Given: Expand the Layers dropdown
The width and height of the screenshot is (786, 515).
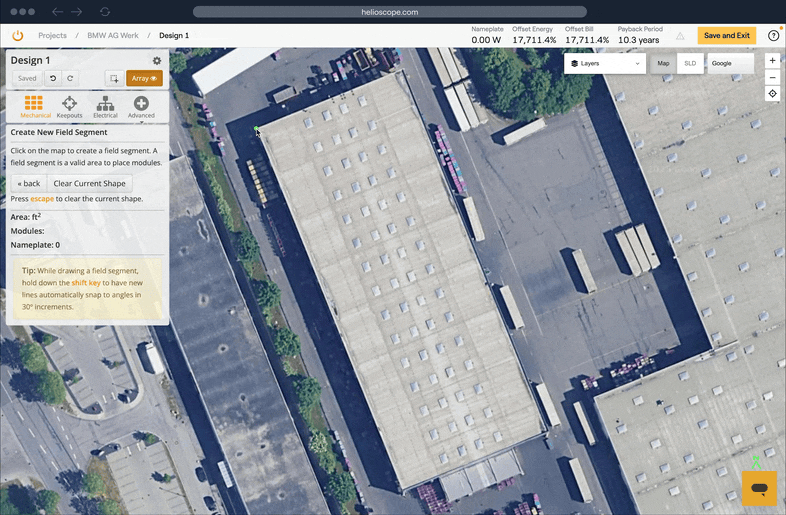Looking at the screenshot, I should tap(605, 63).
